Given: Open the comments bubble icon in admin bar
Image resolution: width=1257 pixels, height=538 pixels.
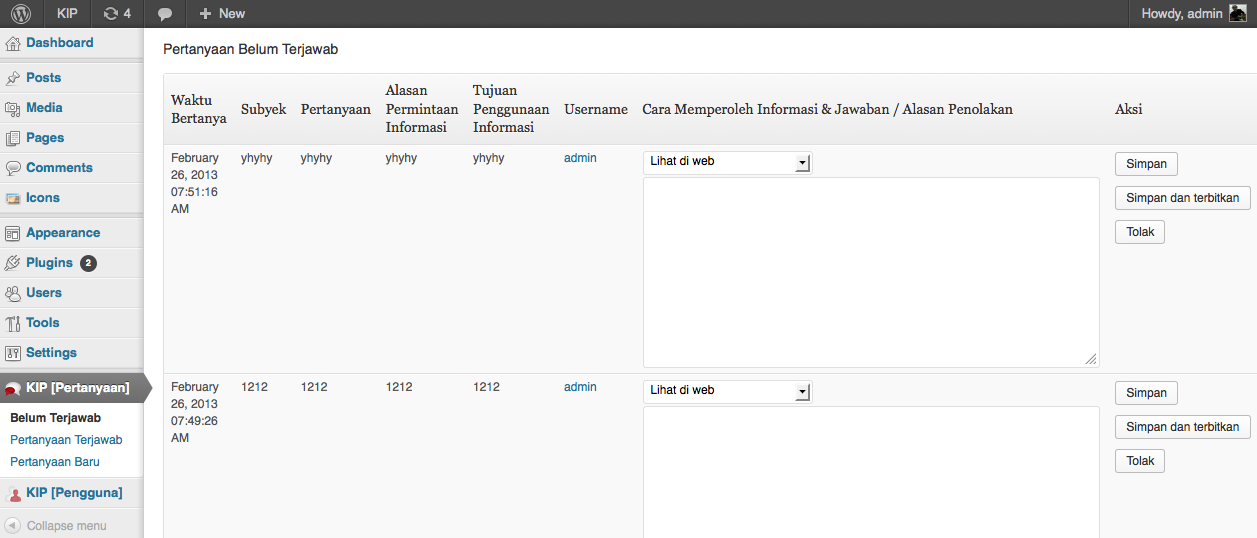Looking at the screenshot, I should click(165, 14).
